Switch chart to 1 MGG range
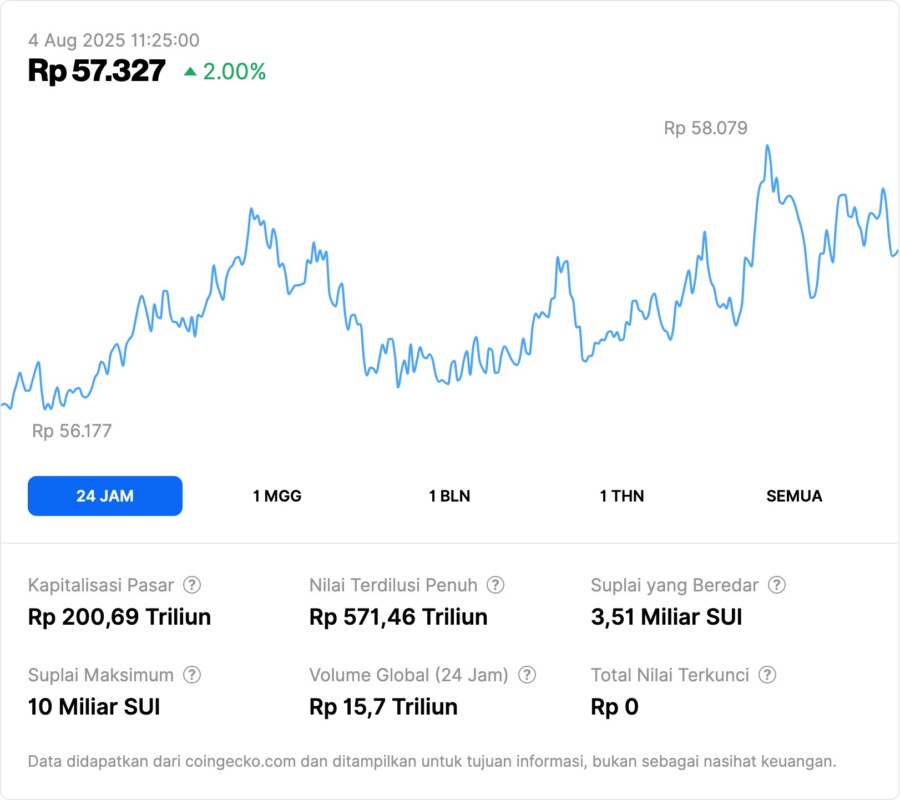The width and height of the screenshot is (900, 800). click(277, 496)
